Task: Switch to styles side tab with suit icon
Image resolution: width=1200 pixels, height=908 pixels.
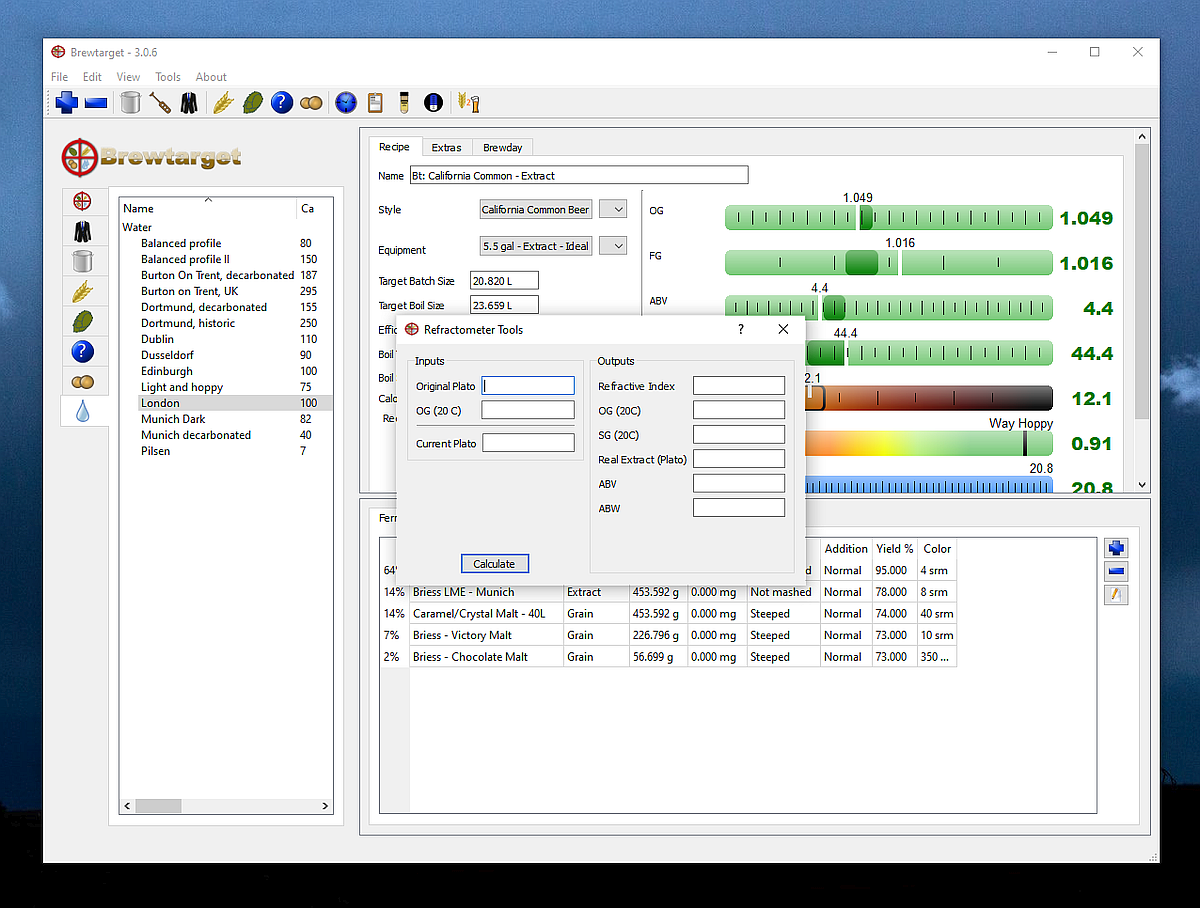Action: coord(82,231)
